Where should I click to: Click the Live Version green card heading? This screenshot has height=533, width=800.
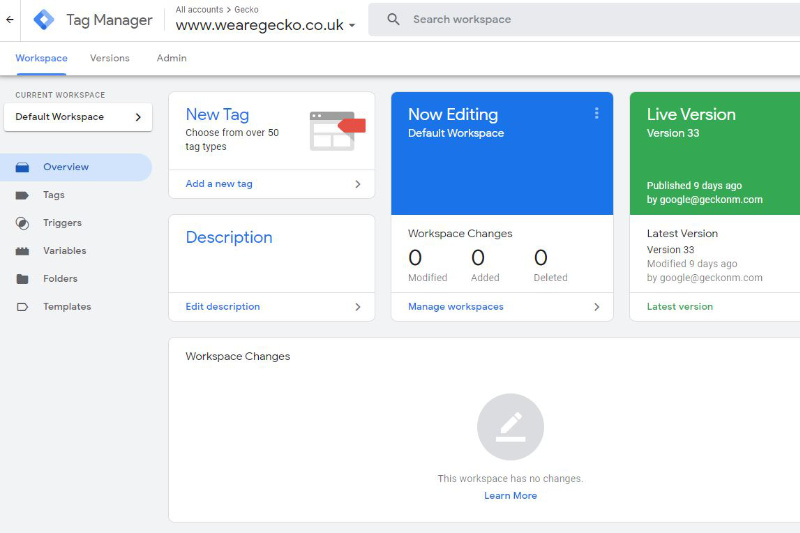click(x=691, y=114)
